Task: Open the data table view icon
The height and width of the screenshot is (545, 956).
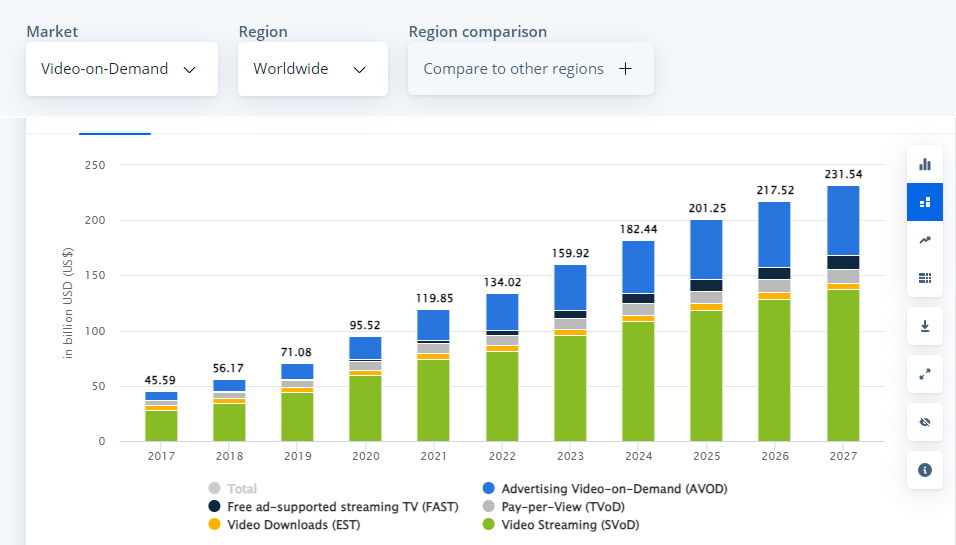Action: pos(925,278)
